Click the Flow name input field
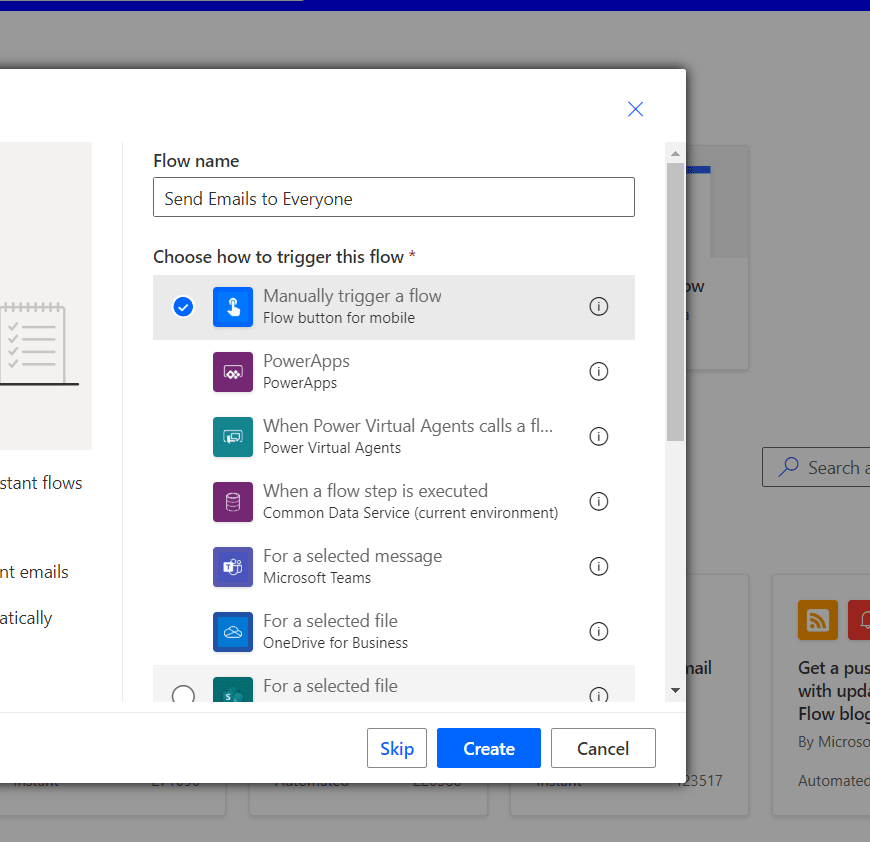This screenshot has height=842, width=870. coord(394,197)
